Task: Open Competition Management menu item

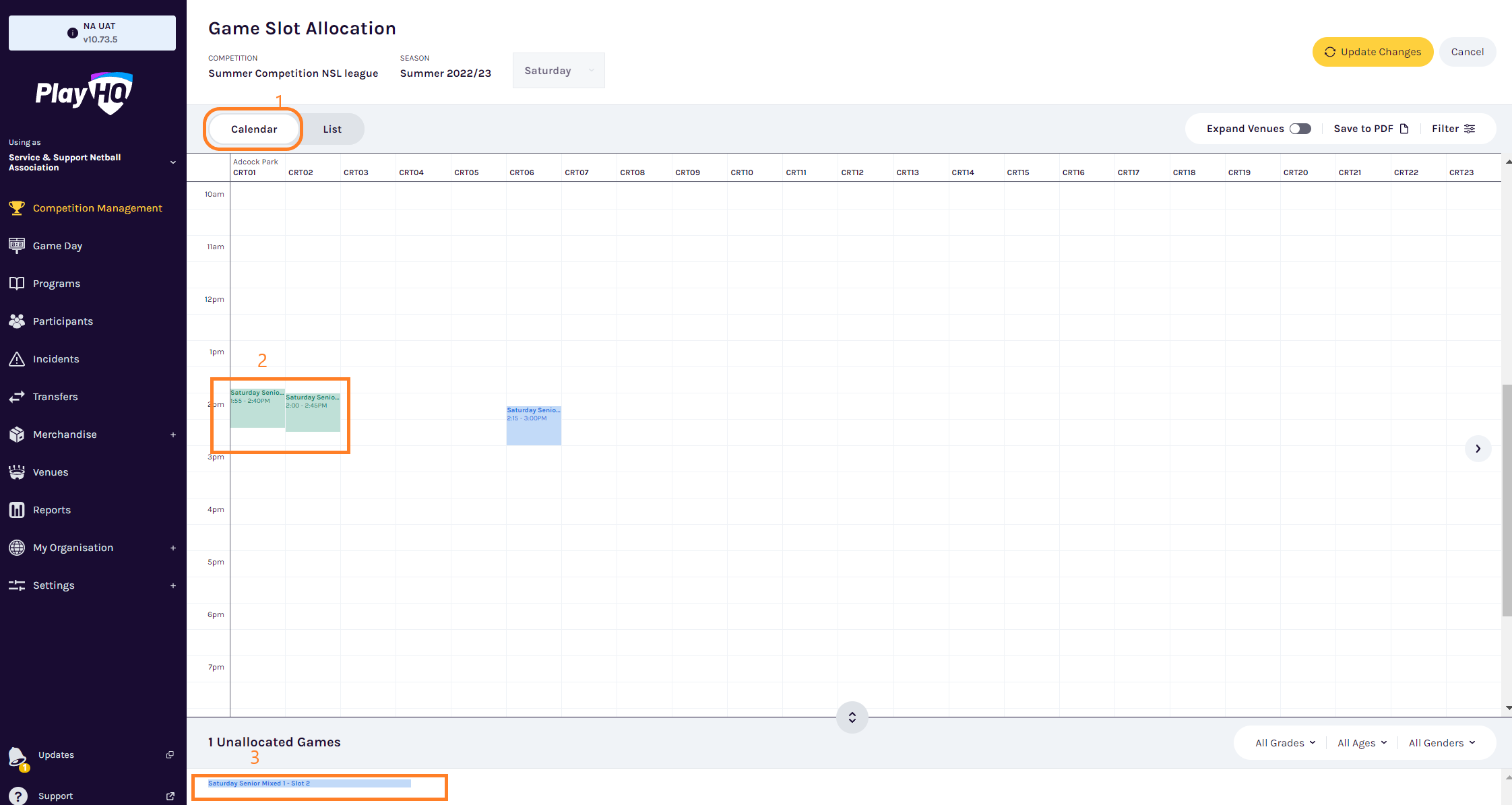Action: click(93, 208)
